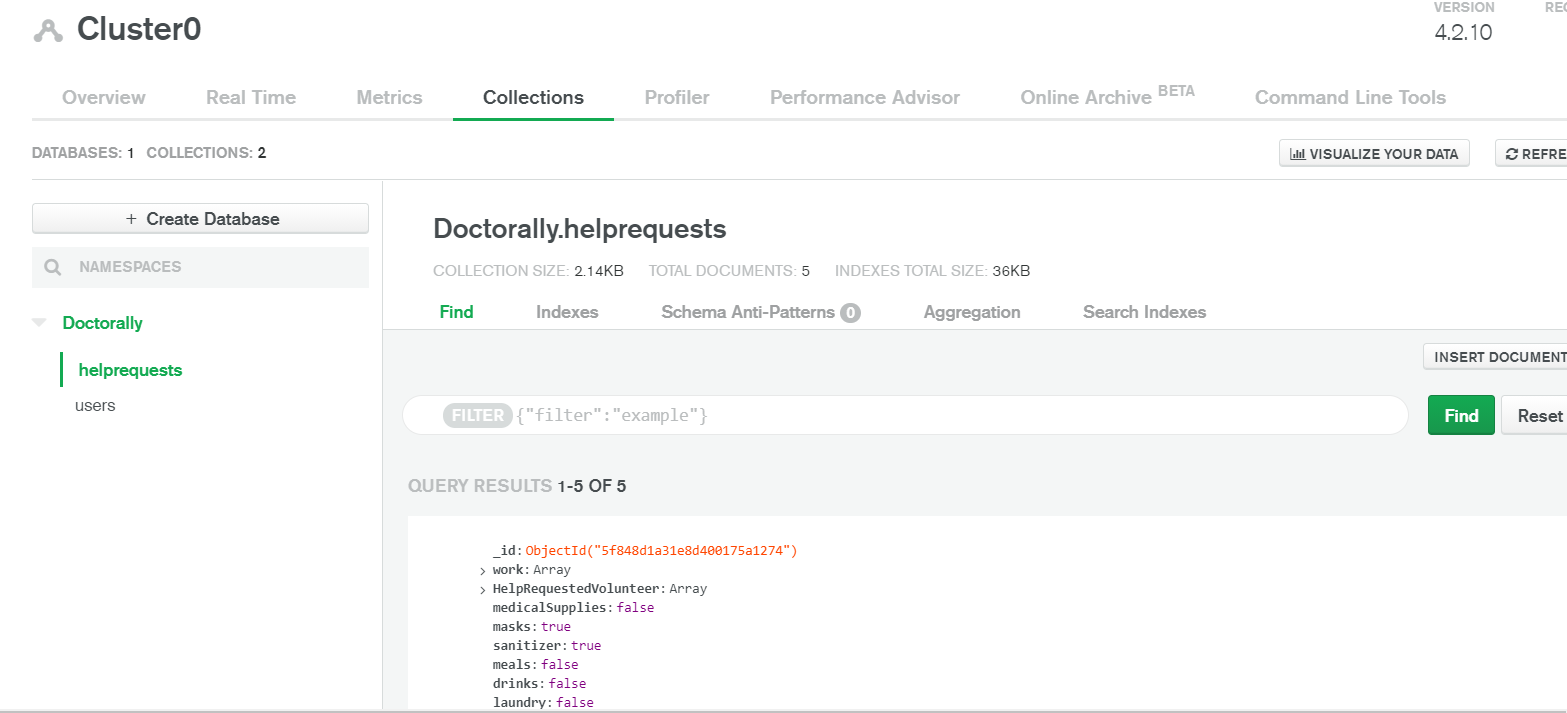Select the users collection
Image resolution: width=1567 pixels, height=713 pixels.
pyautogui.click(x=95, y=406)
